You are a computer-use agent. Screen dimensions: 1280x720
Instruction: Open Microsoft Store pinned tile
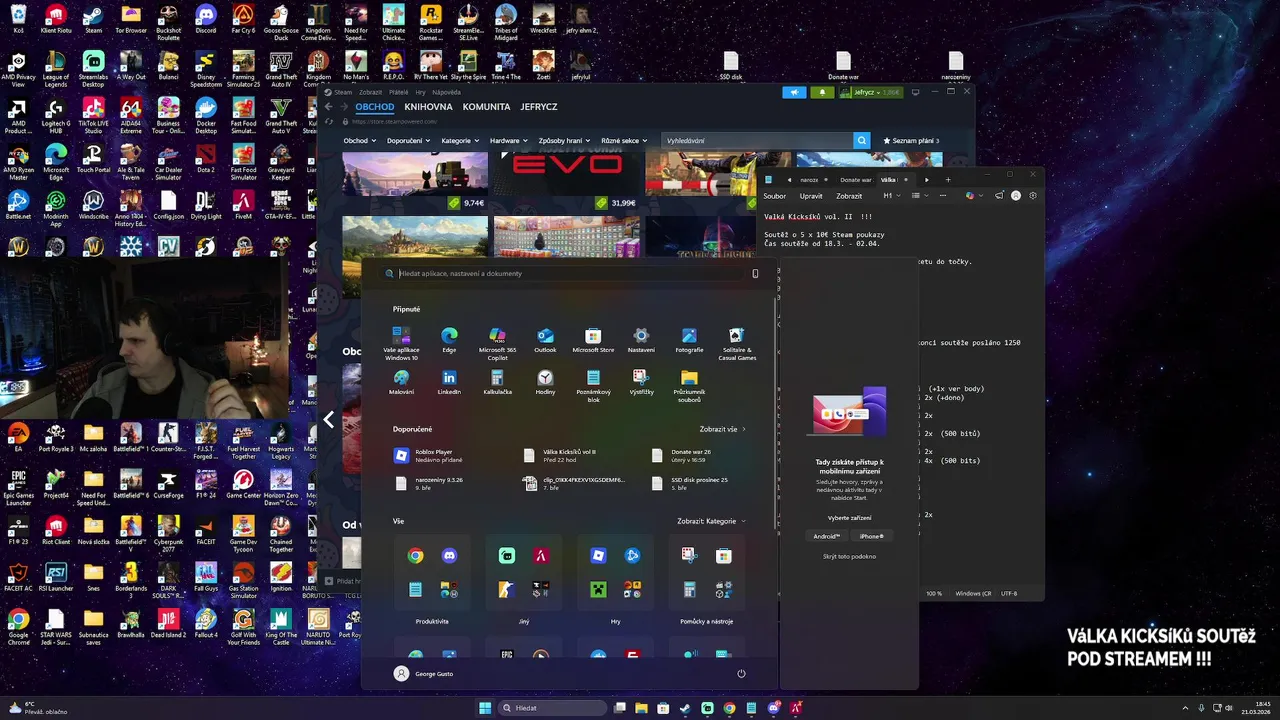tap(593, 340)
